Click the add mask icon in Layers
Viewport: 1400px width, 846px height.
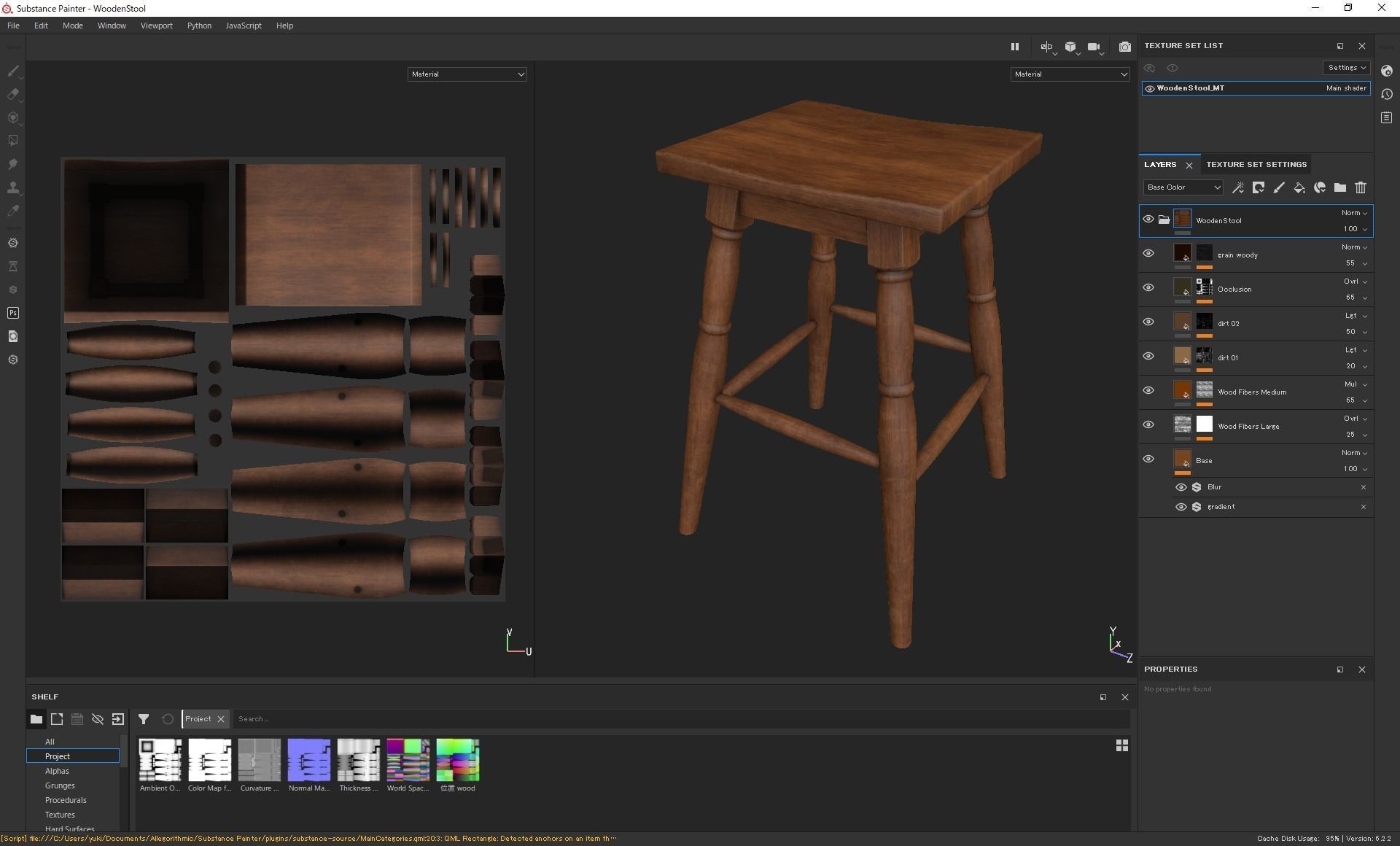pyautogui.click(x=1259, y=188)
